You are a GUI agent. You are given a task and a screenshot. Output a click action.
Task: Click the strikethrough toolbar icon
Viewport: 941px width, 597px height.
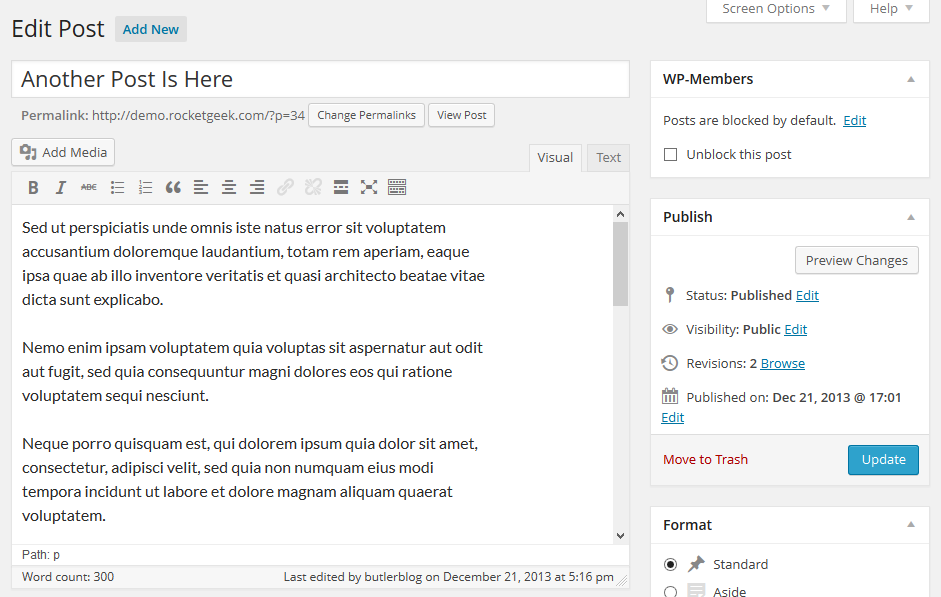(x=89, y=187)
